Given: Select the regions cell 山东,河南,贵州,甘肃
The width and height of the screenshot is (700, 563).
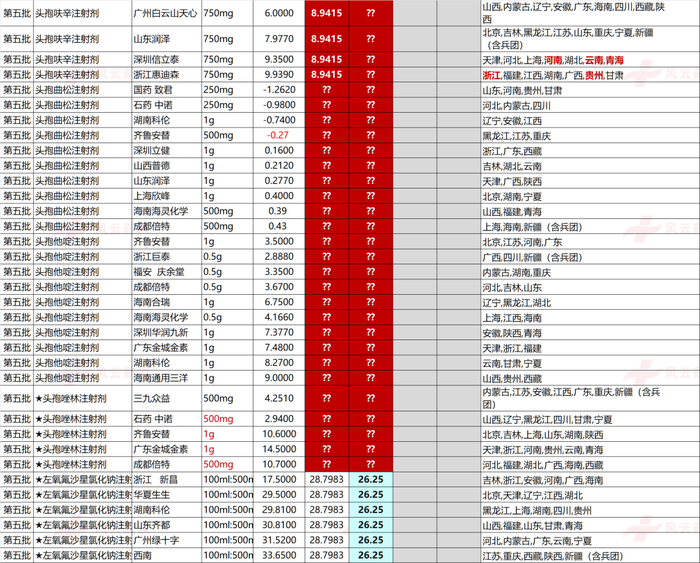Looking at the screenshot, I should click(x=590, y=90).
